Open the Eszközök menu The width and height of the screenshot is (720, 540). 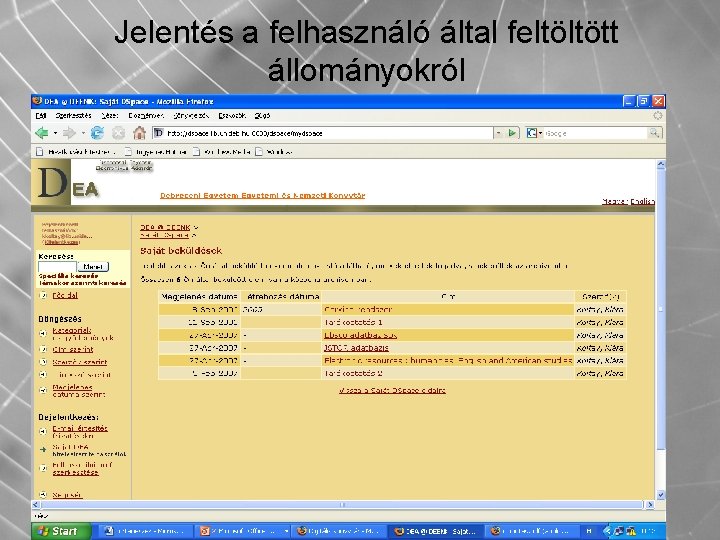pyautogui.click(x=232, y=116)
